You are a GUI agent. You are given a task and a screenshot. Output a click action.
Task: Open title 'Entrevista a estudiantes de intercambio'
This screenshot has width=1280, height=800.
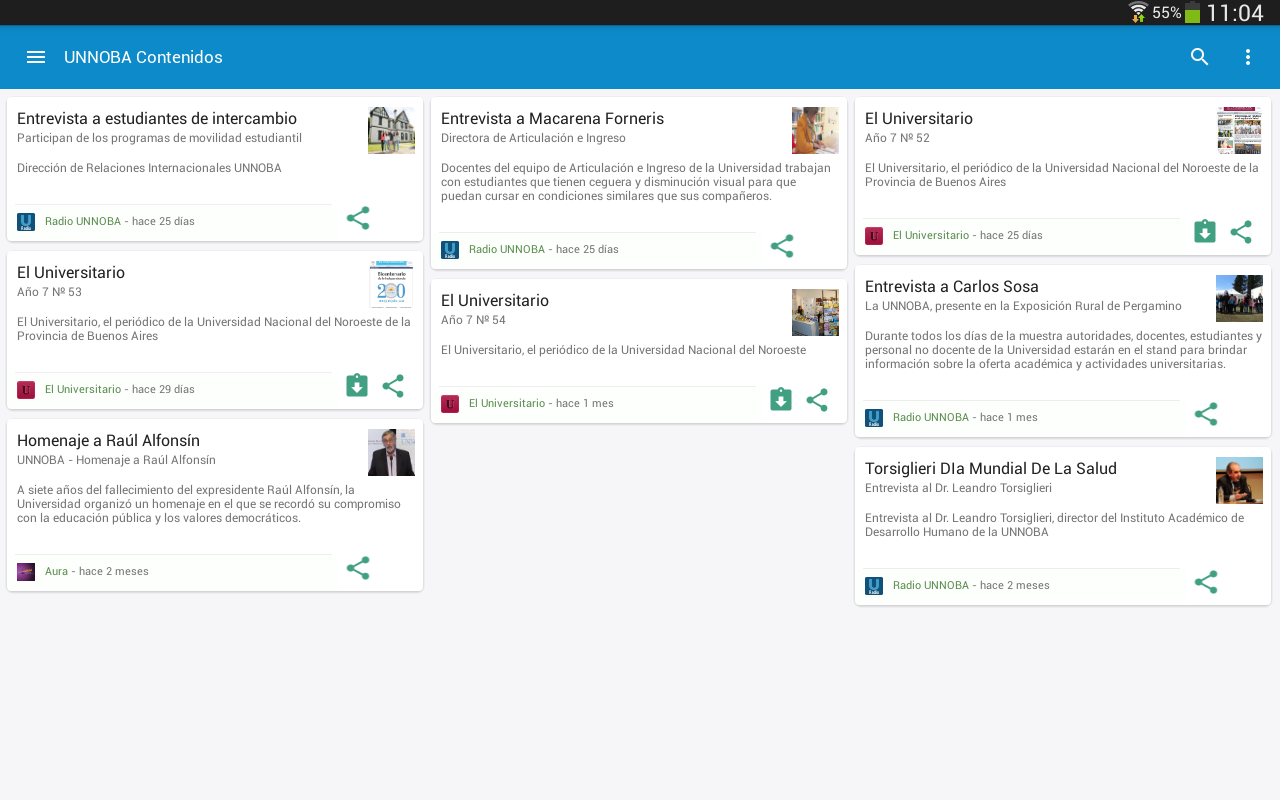(157, 119)
